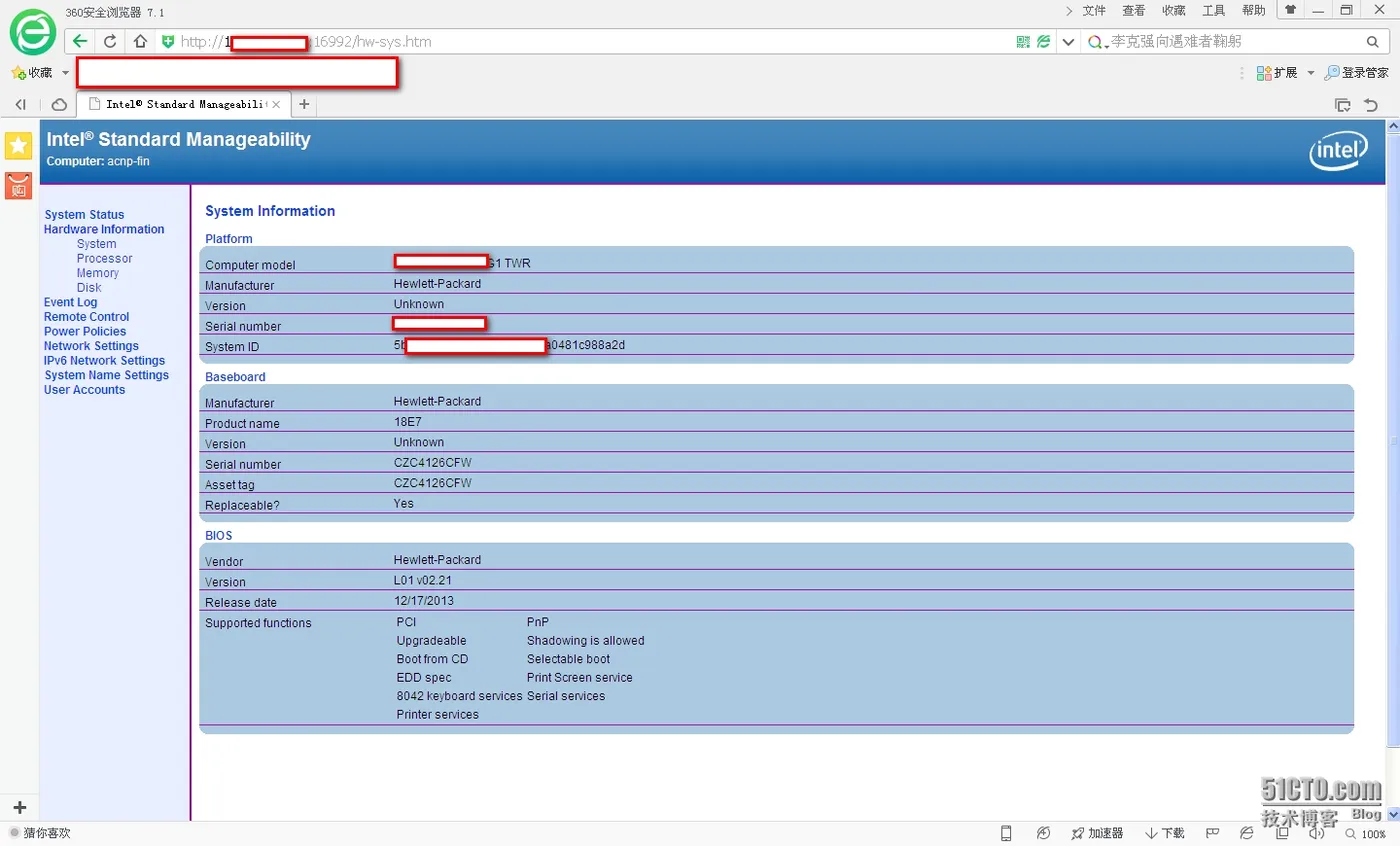Image resolution: width=1400 pixels, height=846 pixels.
Task: Click the plus icon at sidebar bottom
Action: [x=19, y=807]
